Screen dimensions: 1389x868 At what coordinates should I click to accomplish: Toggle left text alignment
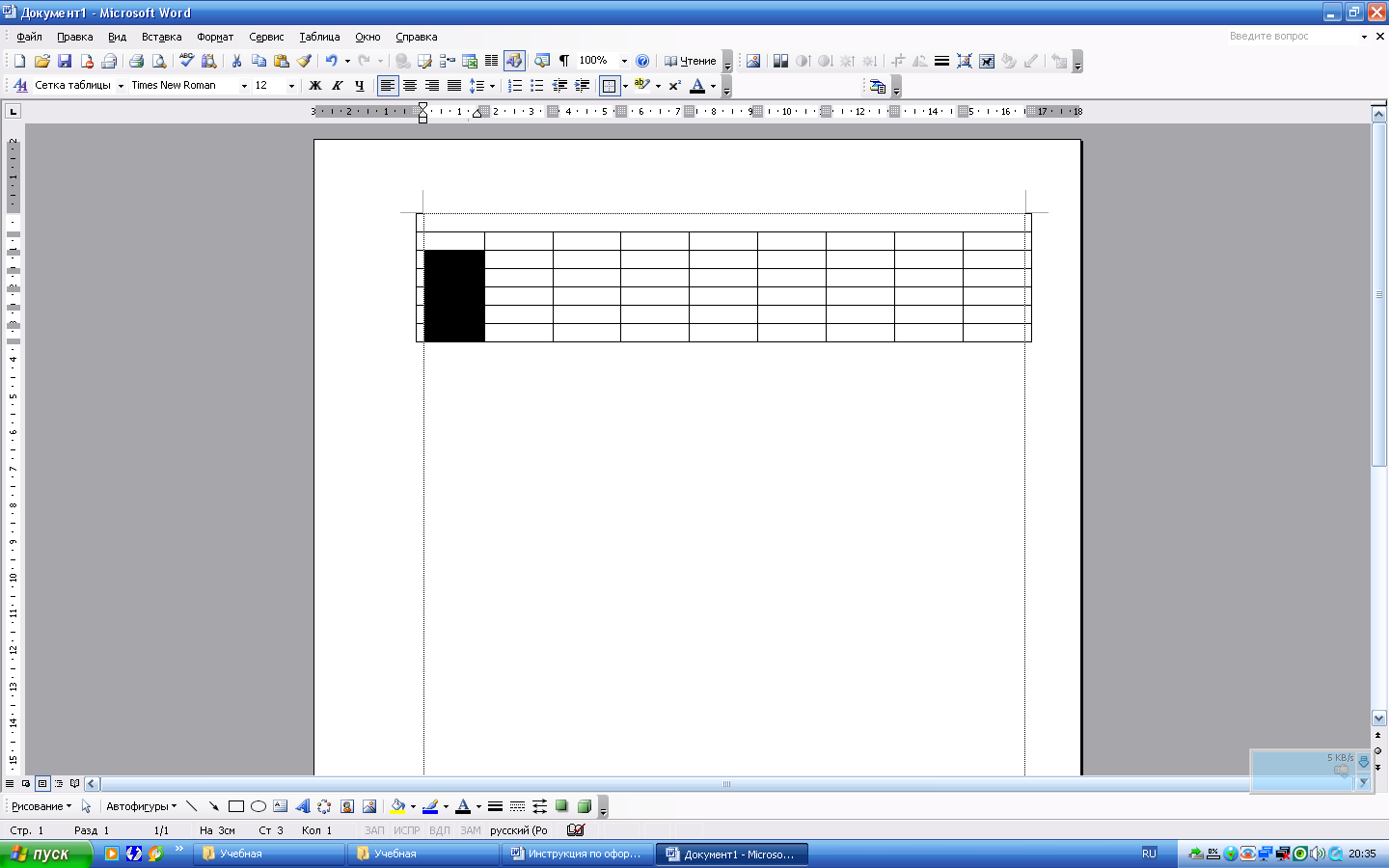coord(387,86)
